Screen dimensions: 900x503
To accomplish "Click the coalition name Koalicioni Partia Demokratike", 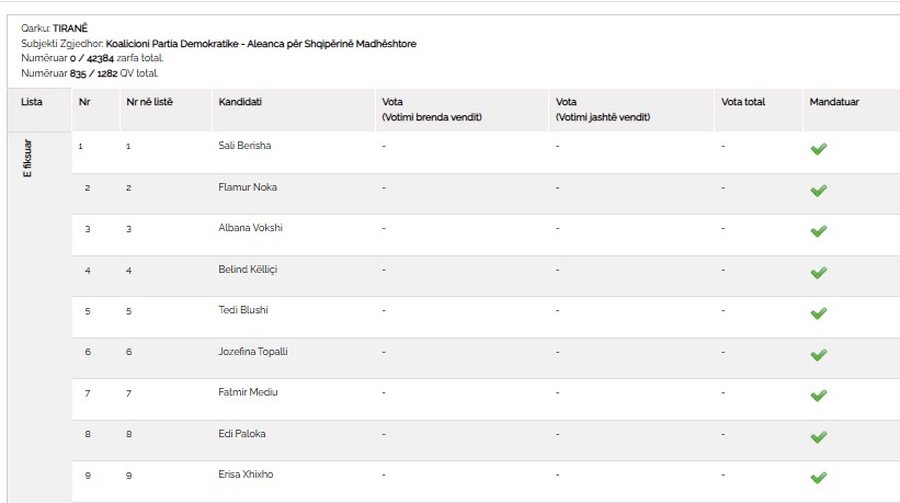I will 172,44.
